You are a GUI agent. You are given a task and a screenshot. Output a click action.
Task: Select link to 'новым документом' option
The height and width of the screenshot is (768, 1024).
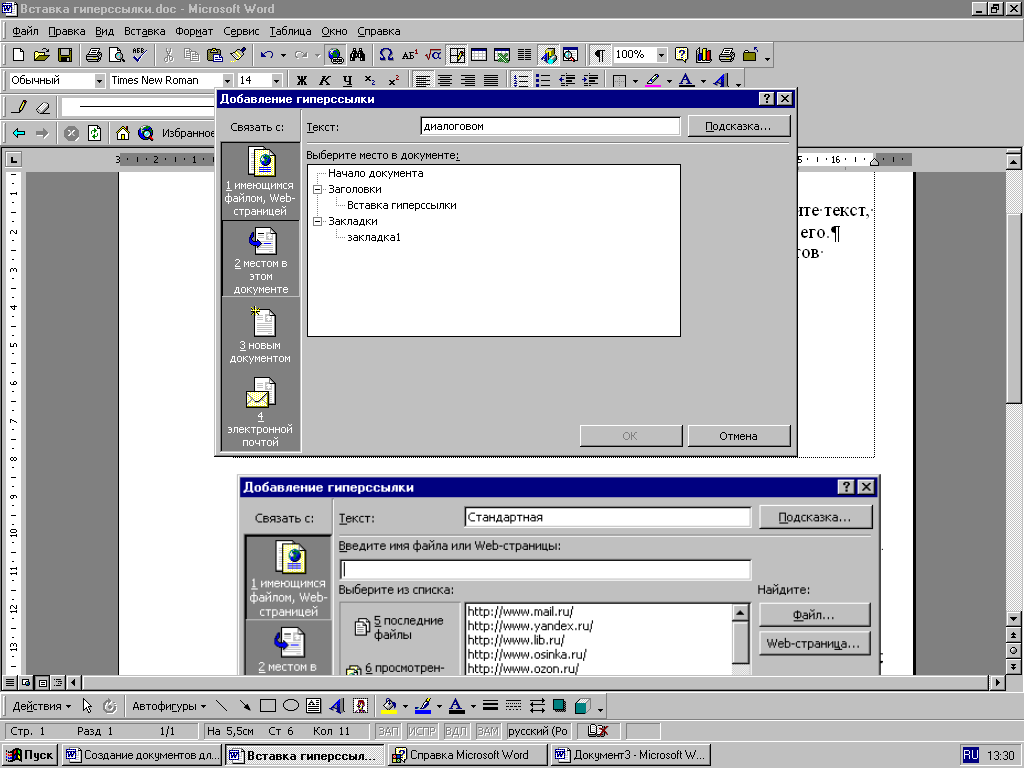click(x=261, y=335)
